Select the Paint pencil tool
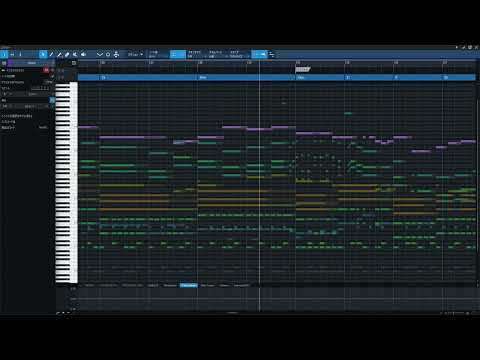480x360 pixels. [51, 54]
